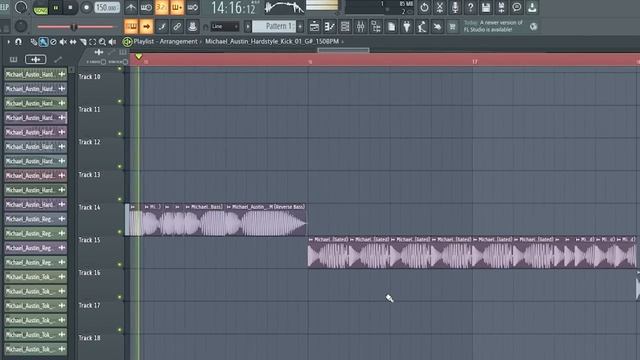
Task: Toggle the 3-2-1 countdown before recording
Action: tap(162, 7)
